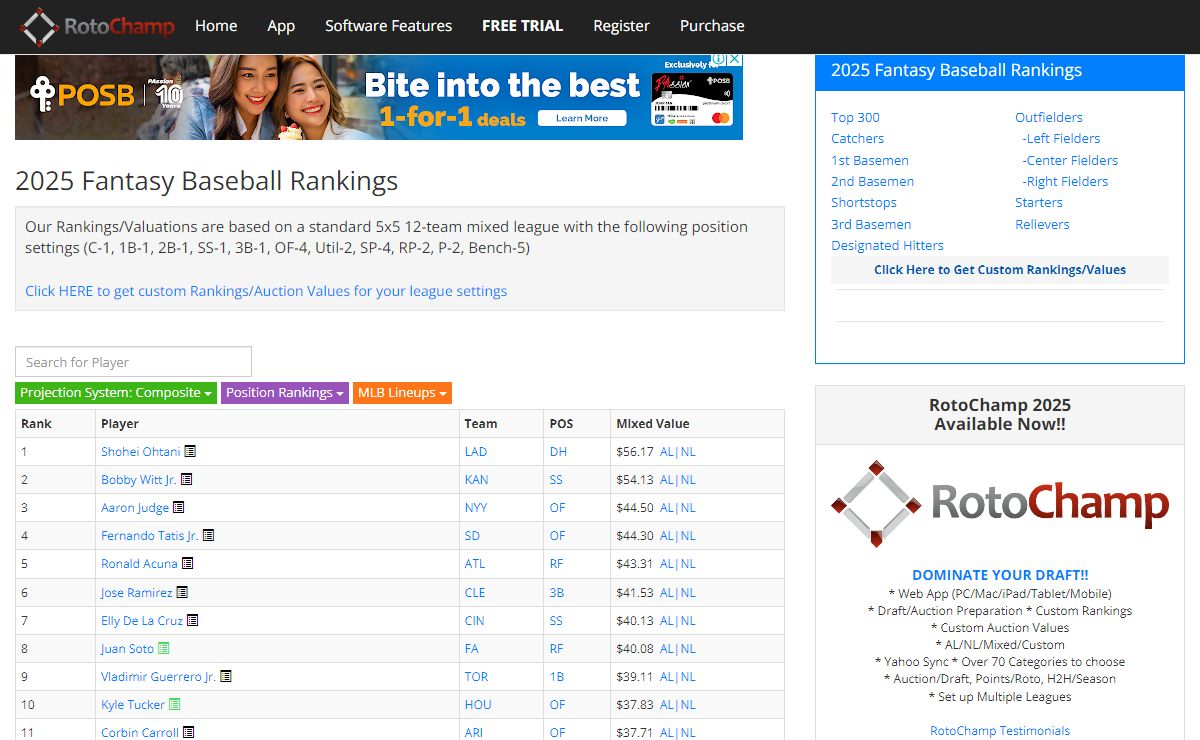Open Purchase page

[x=712, y=26]
